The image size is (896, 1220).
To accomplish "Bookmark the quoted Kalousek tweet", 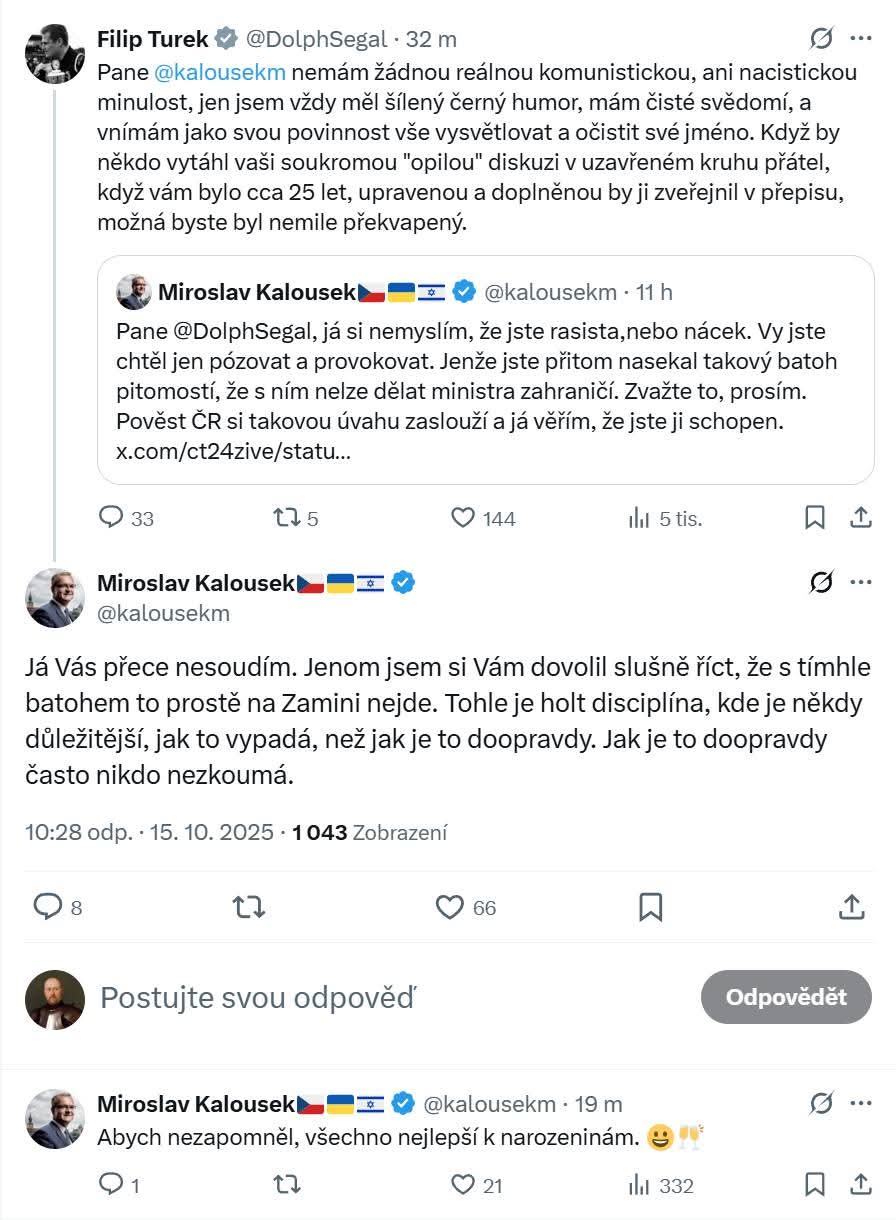I will pos(816,517).
